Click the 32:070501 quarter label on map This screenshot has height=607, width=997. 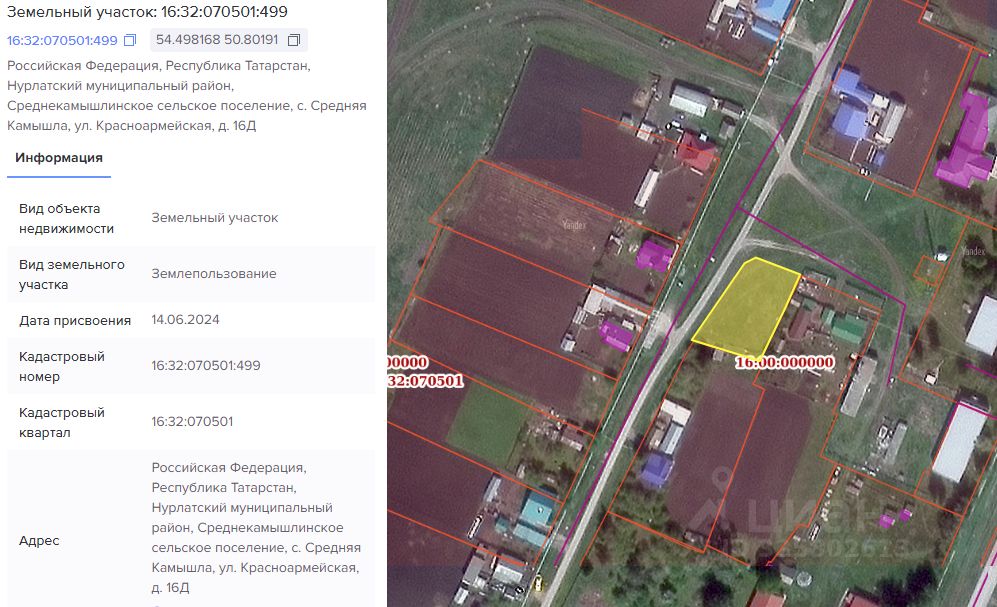425,381
